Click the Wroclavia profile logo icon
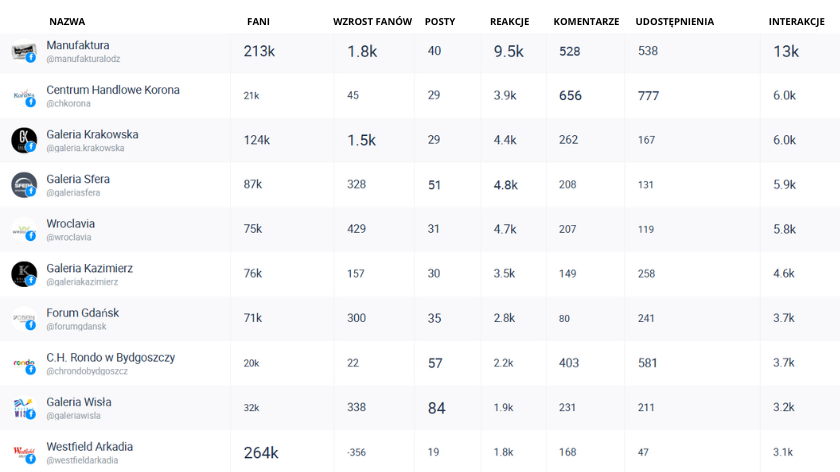840x472 pixels. tap(23, 230)
